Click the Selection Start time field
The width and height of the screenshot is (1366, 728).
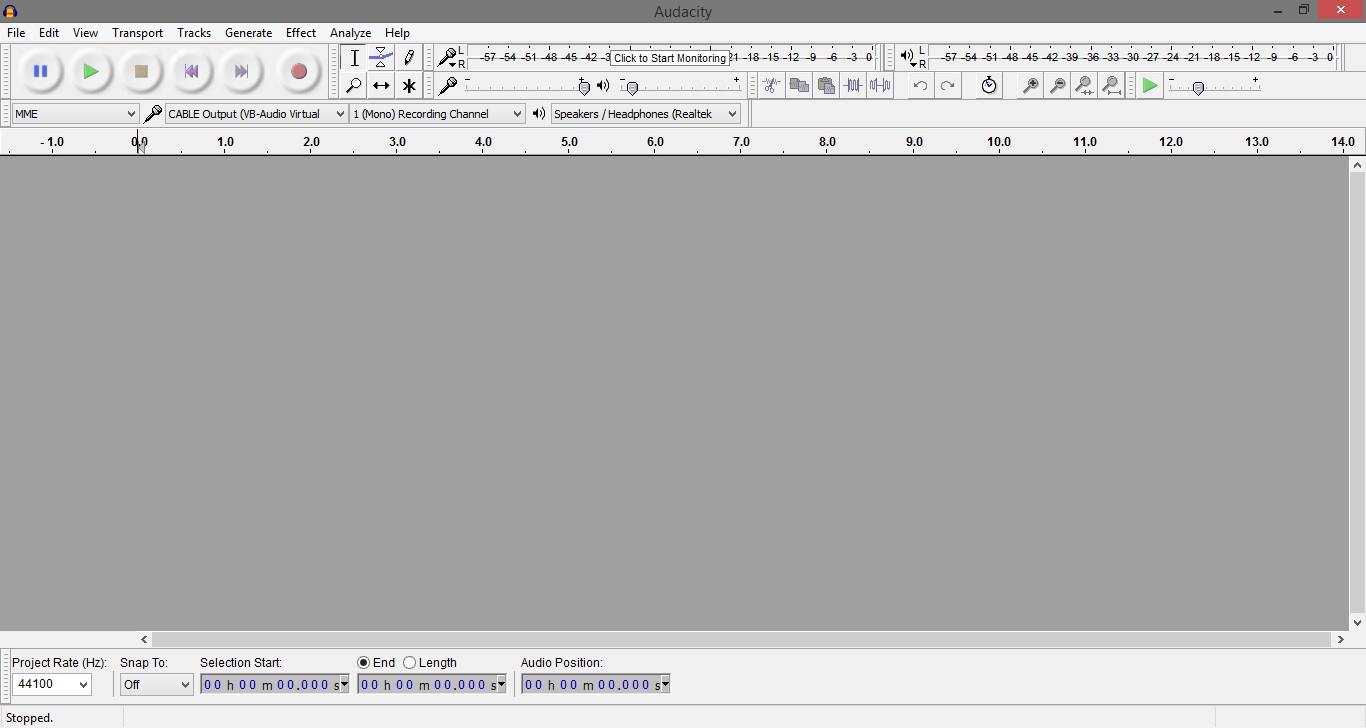275,685
